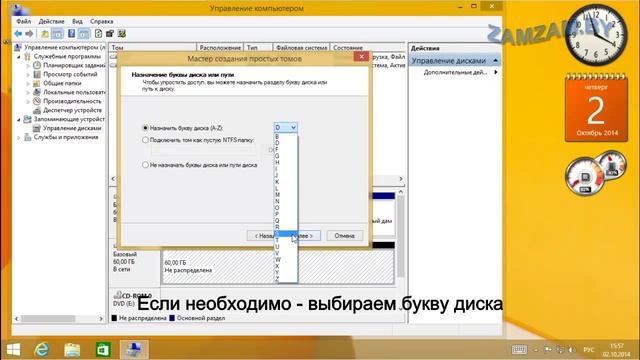Open the Действие menu

51,21
